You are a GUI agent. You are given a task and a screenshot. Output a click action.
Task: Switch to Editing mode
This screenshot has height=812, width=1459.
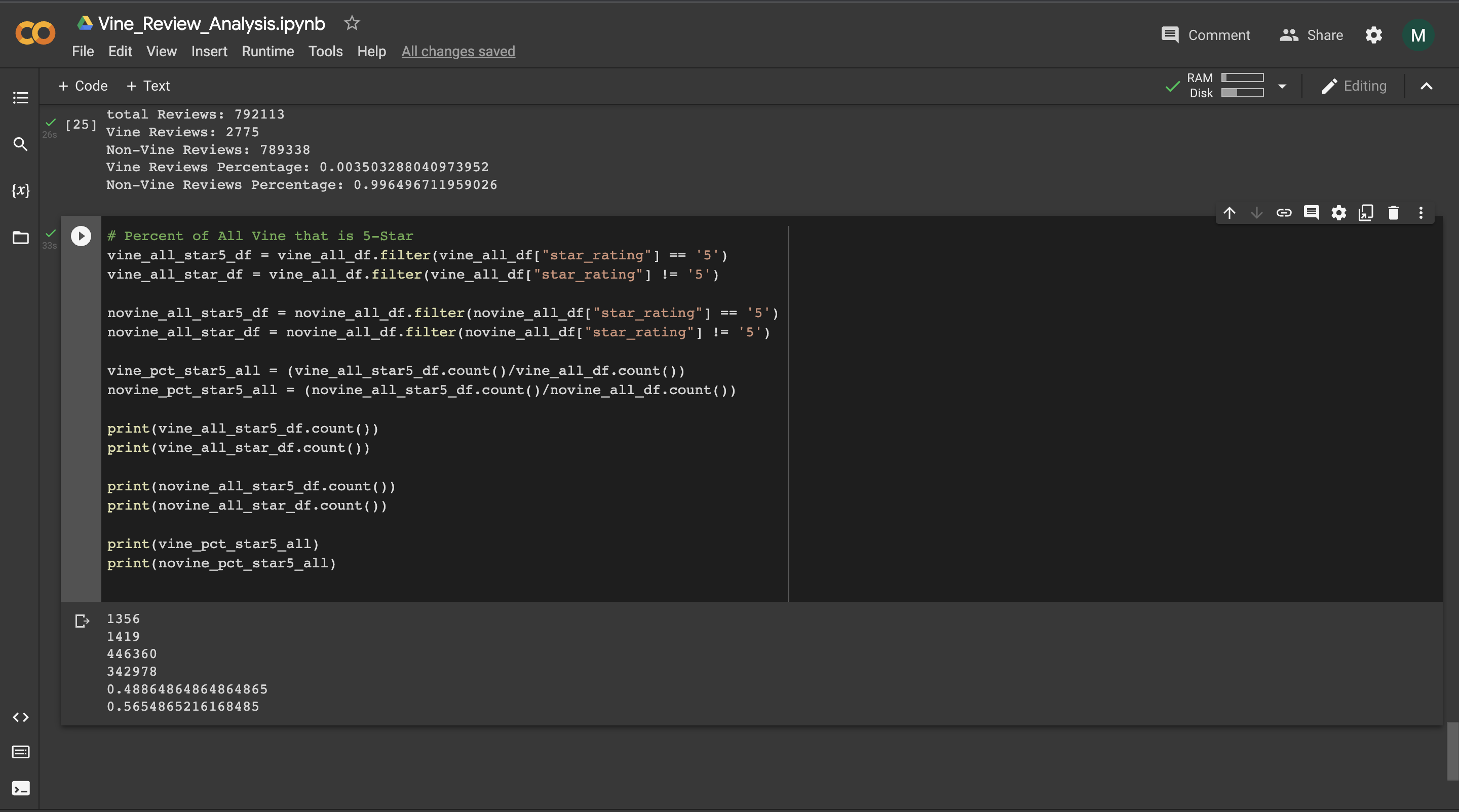[x=1354, y=86]
